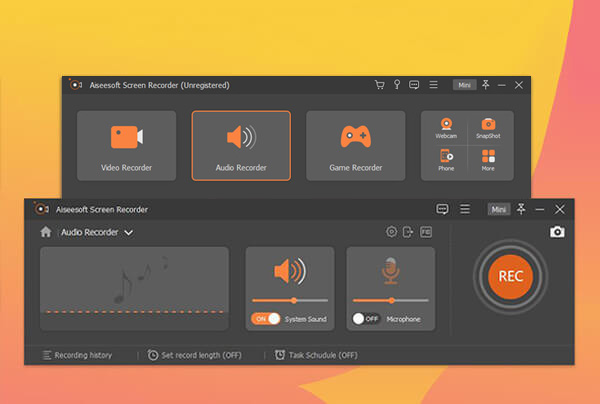Open the Game Recorder tile
Viewport: 600px width, 404px height.
click(x=355, y=146)
